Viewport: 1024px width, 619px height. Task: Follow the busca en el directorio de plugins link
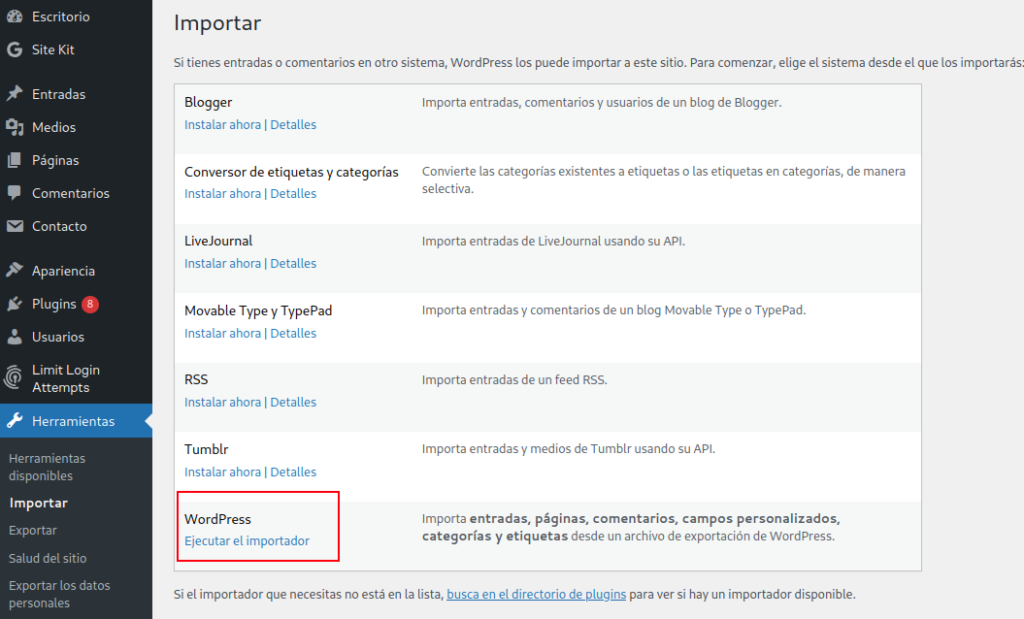click(536, 594)
